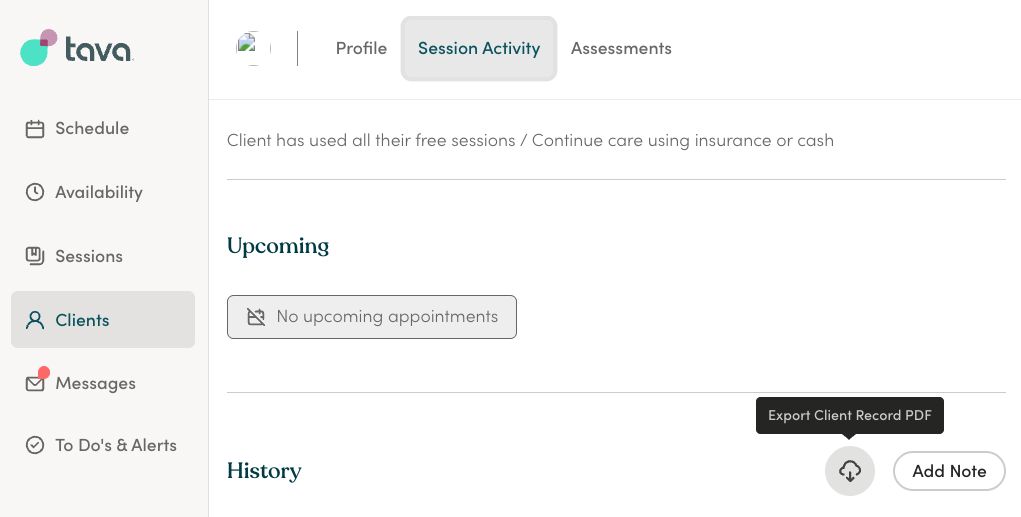
Task: Click the Clients person icon
Action: pyautogui.click(x=35, y=320)
